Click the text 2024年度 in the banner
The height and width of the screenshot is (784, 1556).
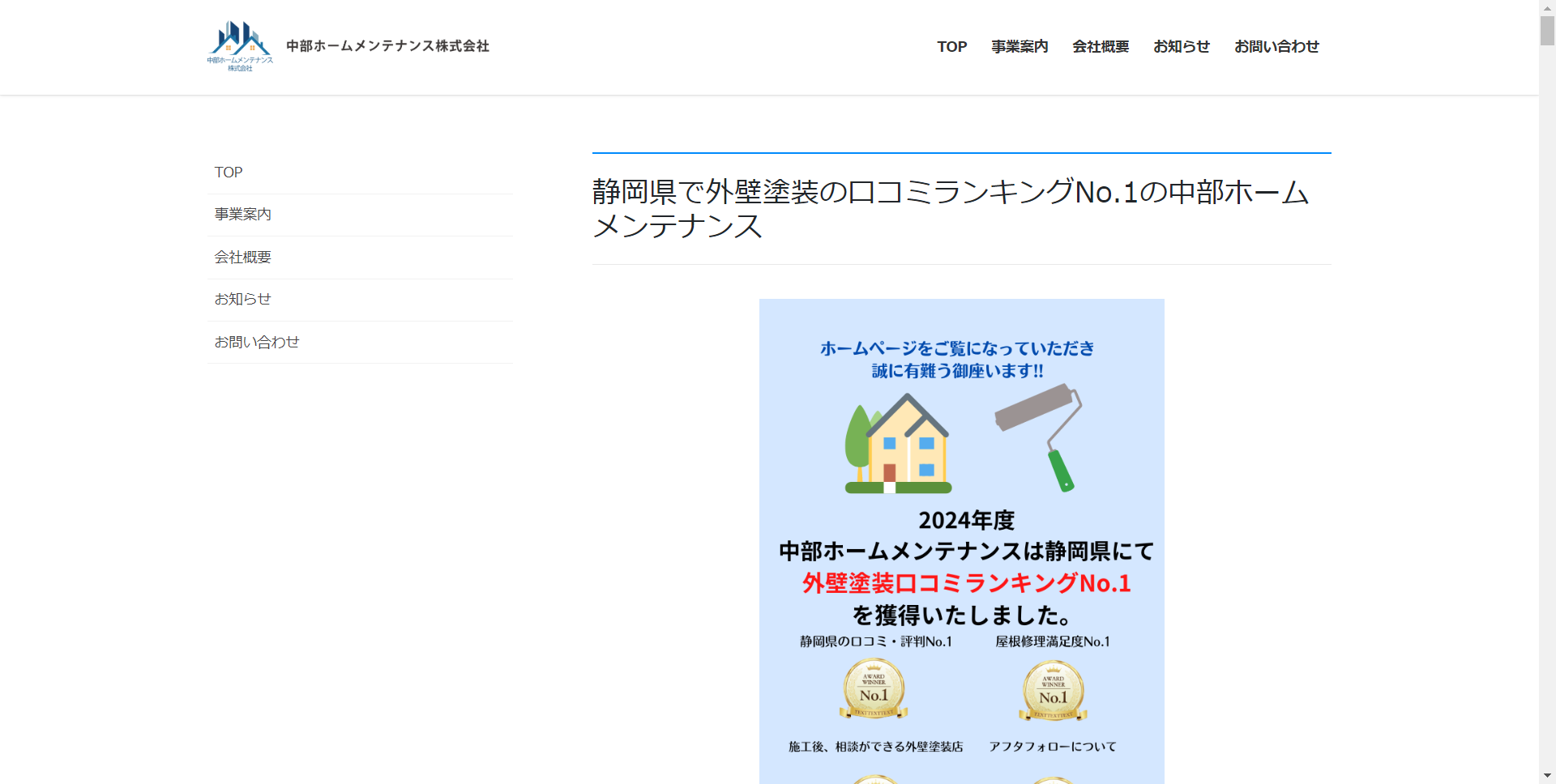(966, 520)
